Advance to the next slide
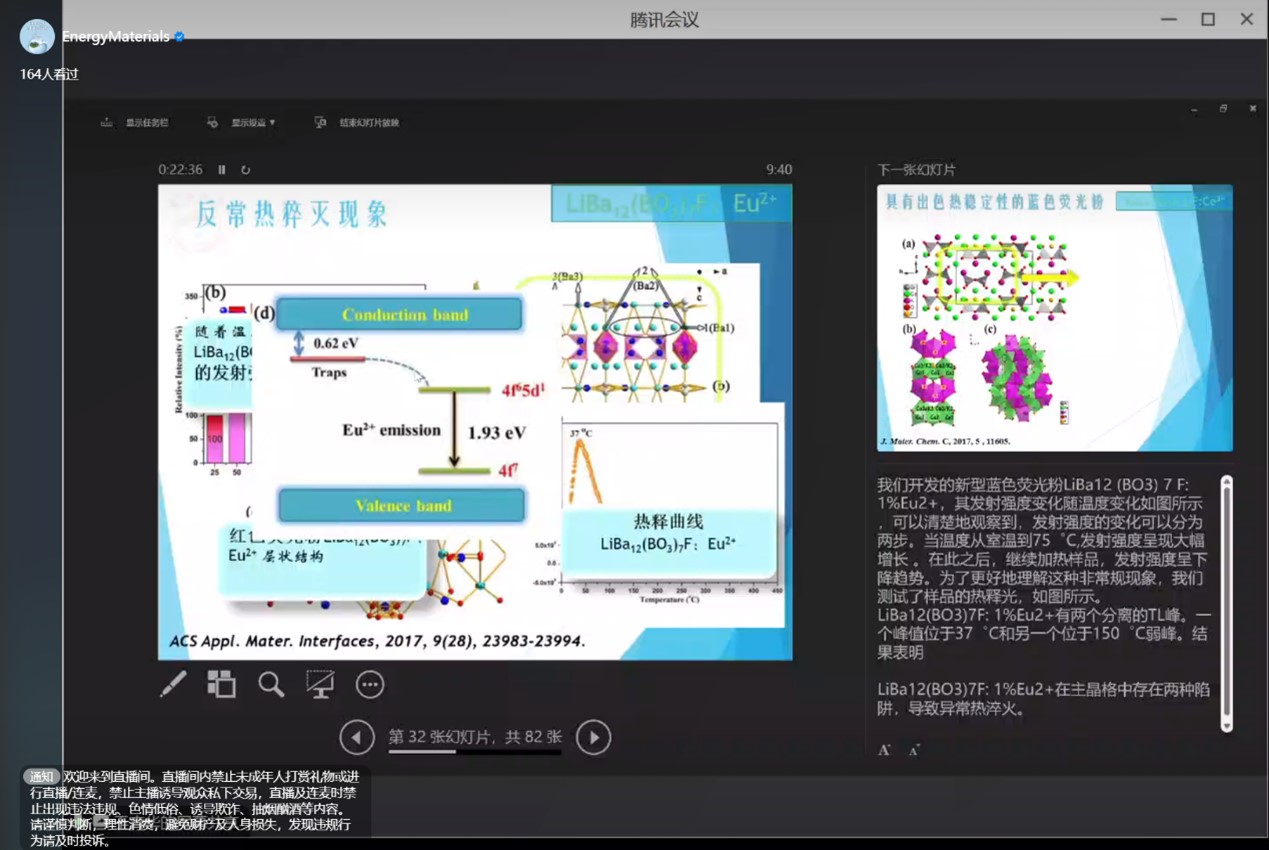 coord(593,738)
